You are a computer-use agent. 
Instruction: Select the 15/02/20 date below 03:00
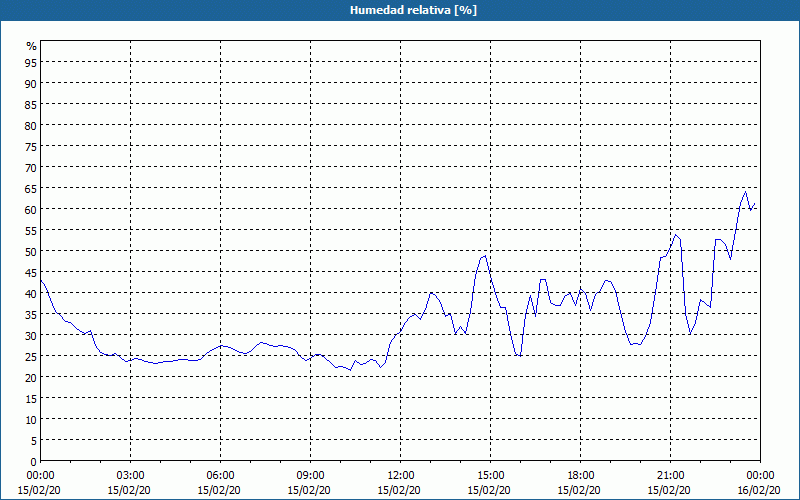pos(129,490)
